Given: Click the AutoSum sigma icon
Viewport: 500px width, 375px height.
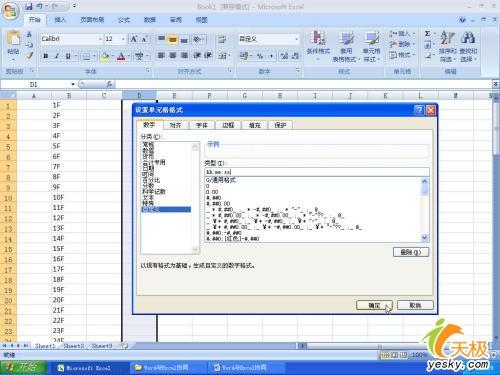Looking at the screenshot, I should (427, 34).
